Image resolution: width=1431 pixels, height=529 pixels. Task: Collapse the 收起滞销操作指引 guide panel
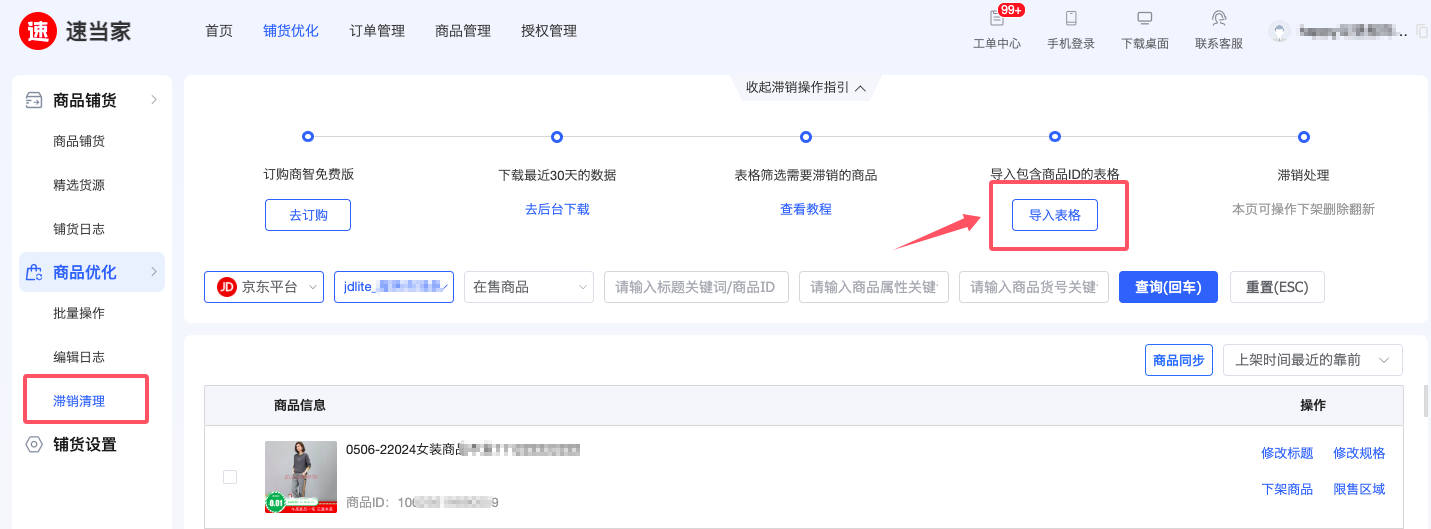(x=805, y=88)
